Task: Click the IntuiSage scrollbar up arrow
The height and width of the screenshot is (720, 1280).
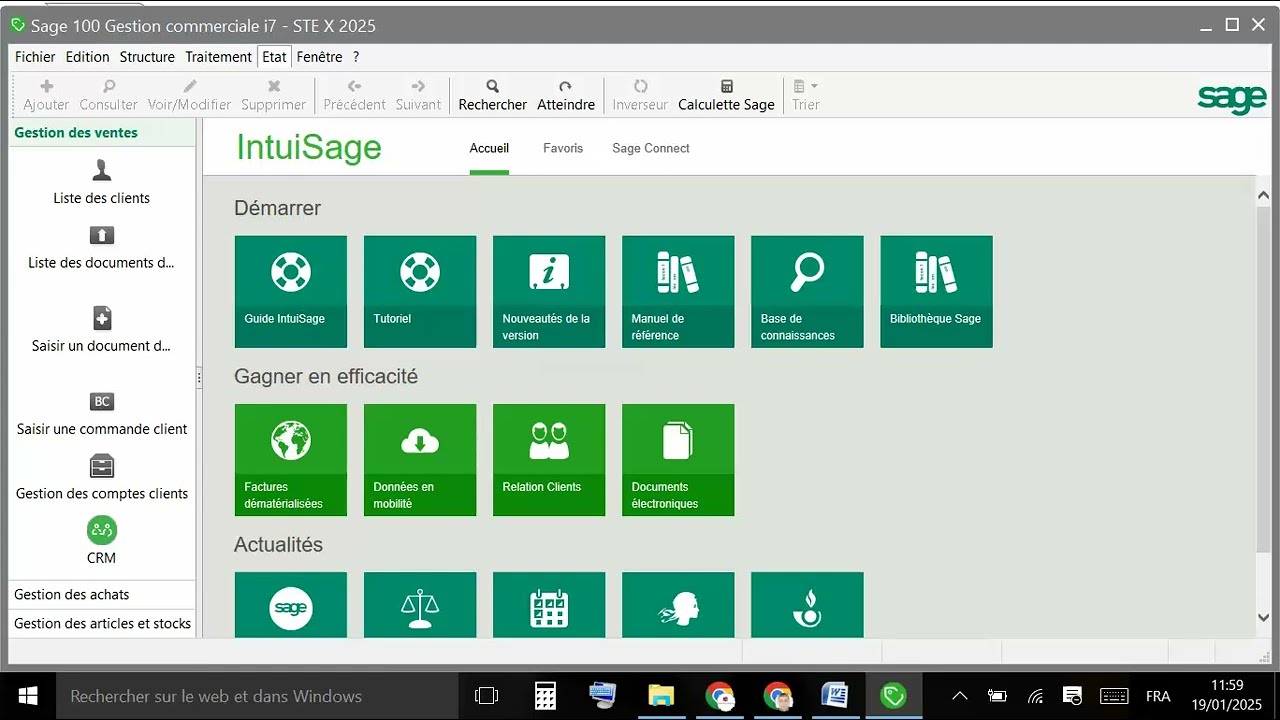Action: [x=1263, y=196]
